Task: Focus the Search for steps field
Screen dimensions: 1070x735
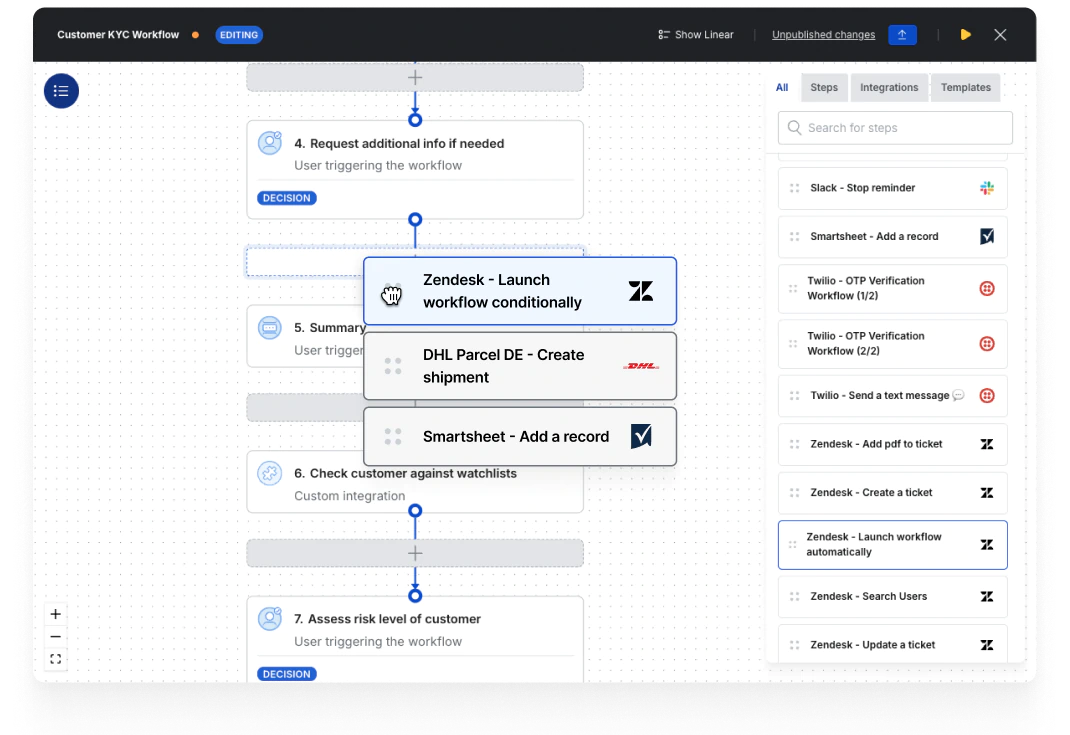Action: [895, 128]
